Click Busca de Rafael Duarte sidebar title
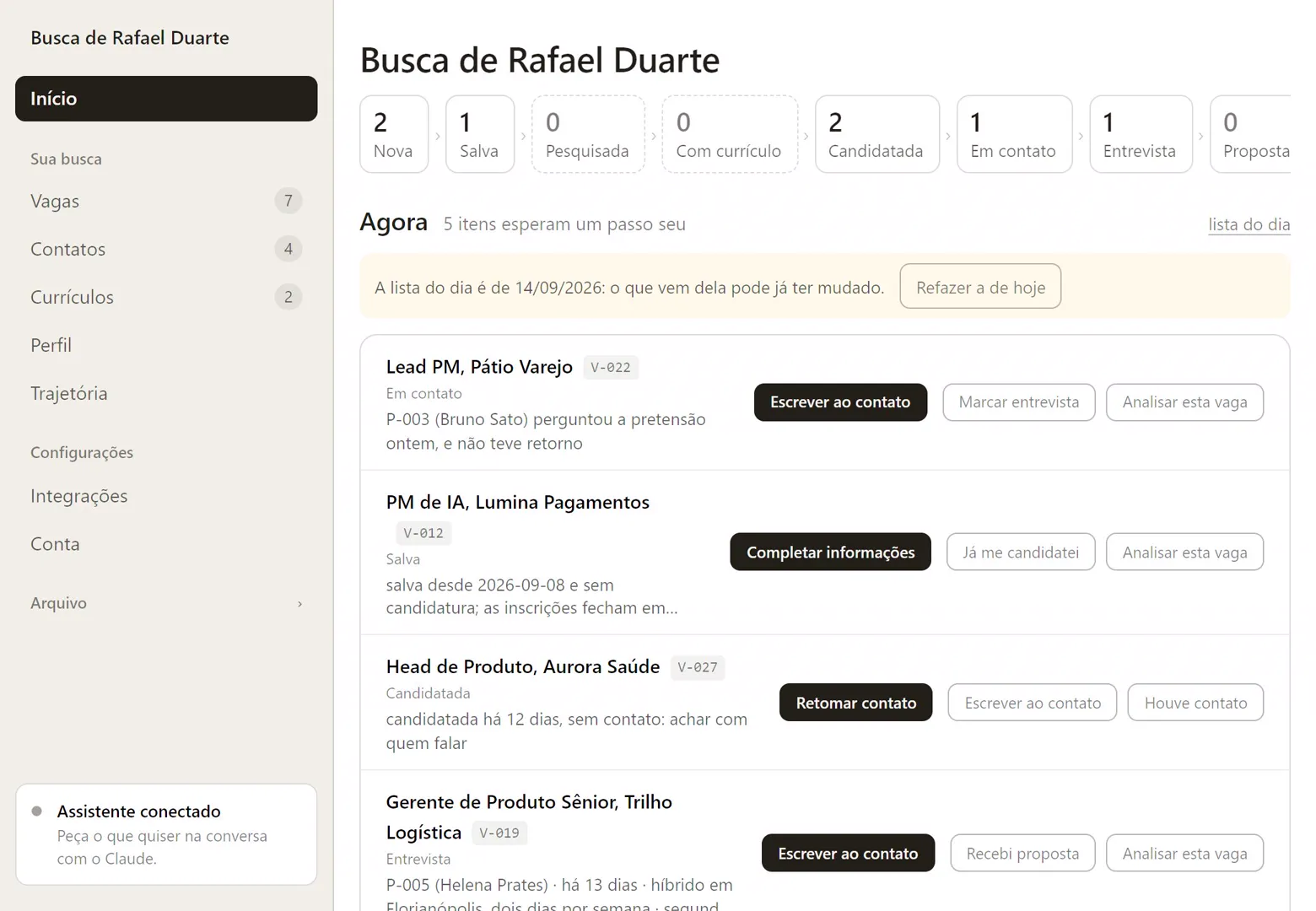Screen dimensions: 1316x911 point(130,38)
